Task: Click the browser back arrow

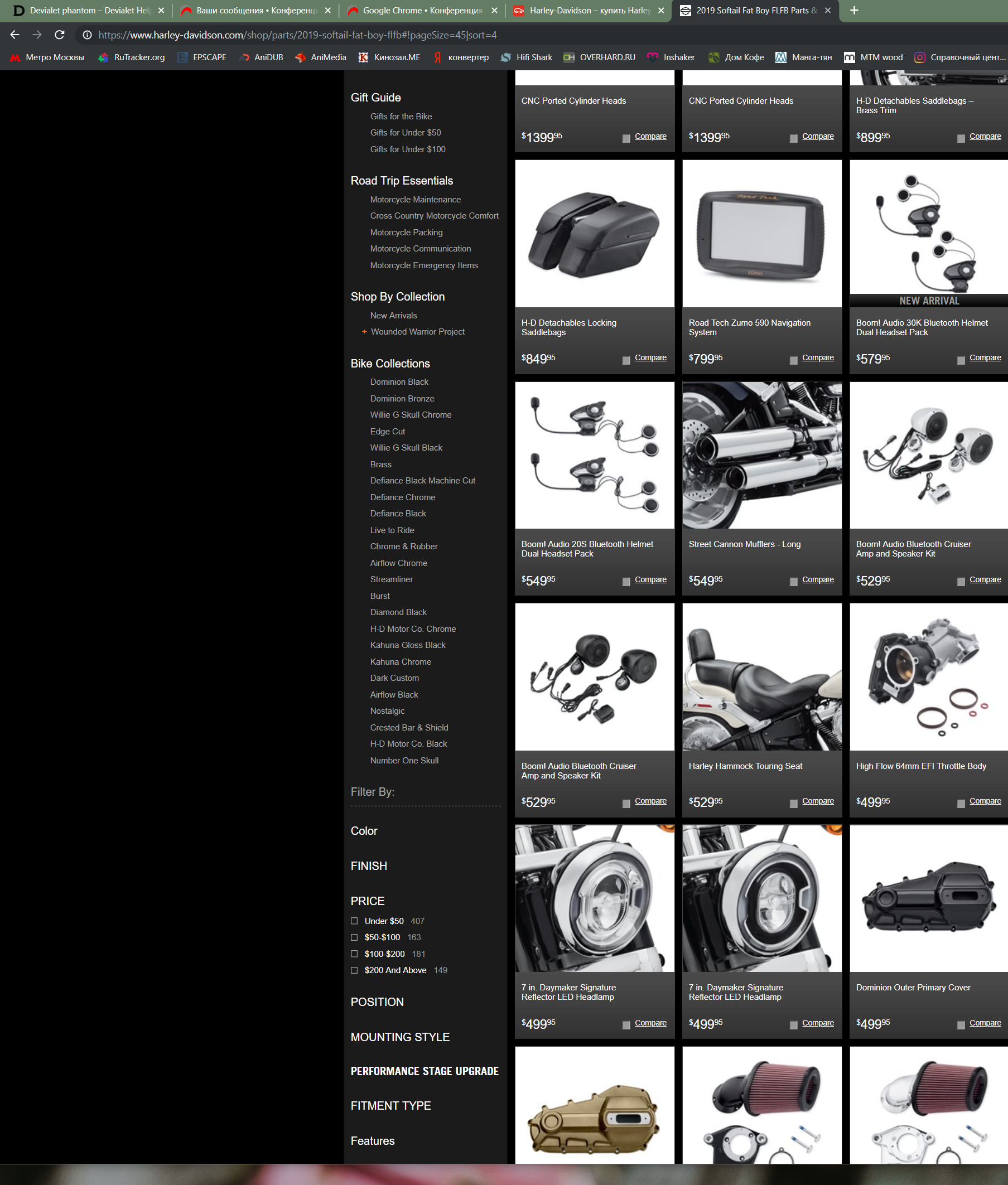Action: point(15,35)
